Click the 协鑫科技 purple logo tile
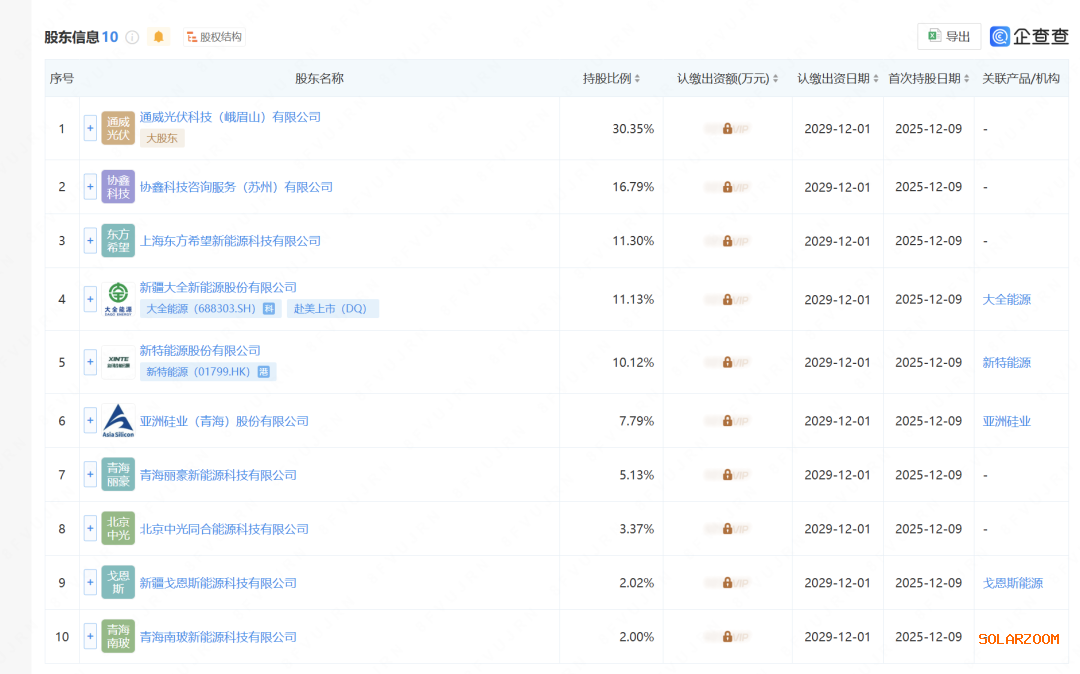This screenshot has height=674, width=1080. coord(118,187)
